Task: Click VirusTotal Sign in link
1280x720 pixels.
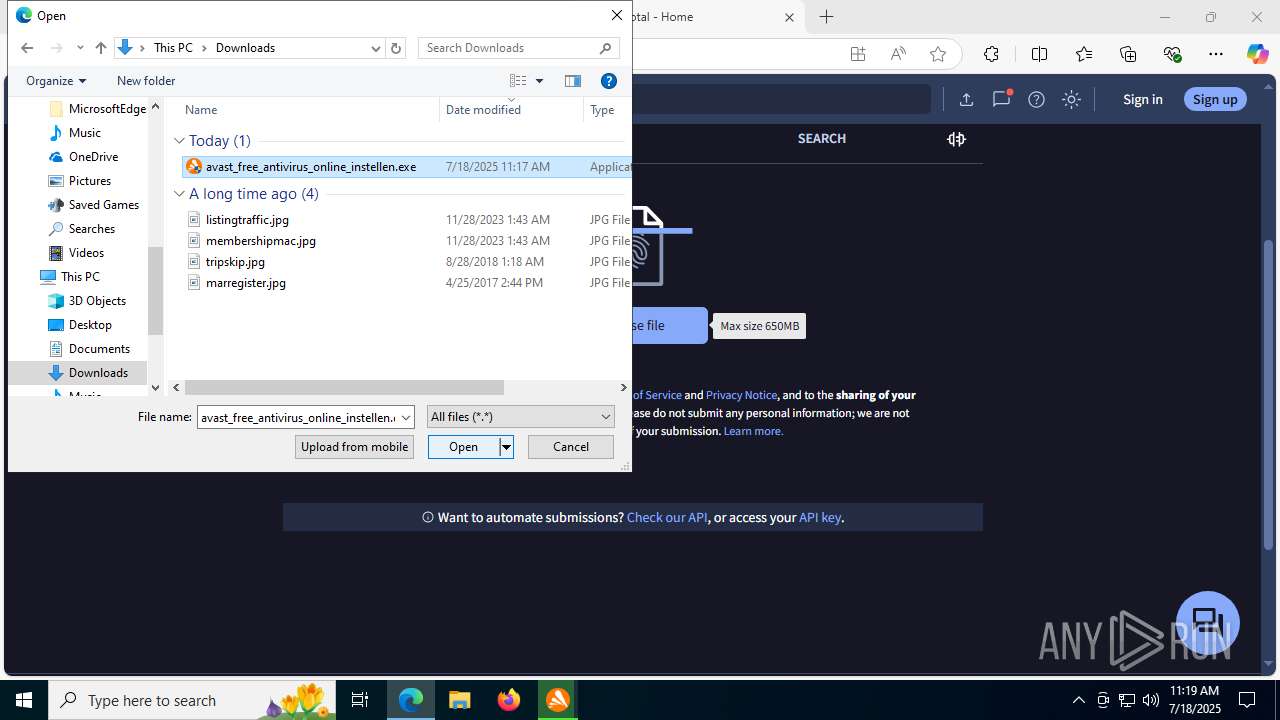Action: tap(1142, 99)
